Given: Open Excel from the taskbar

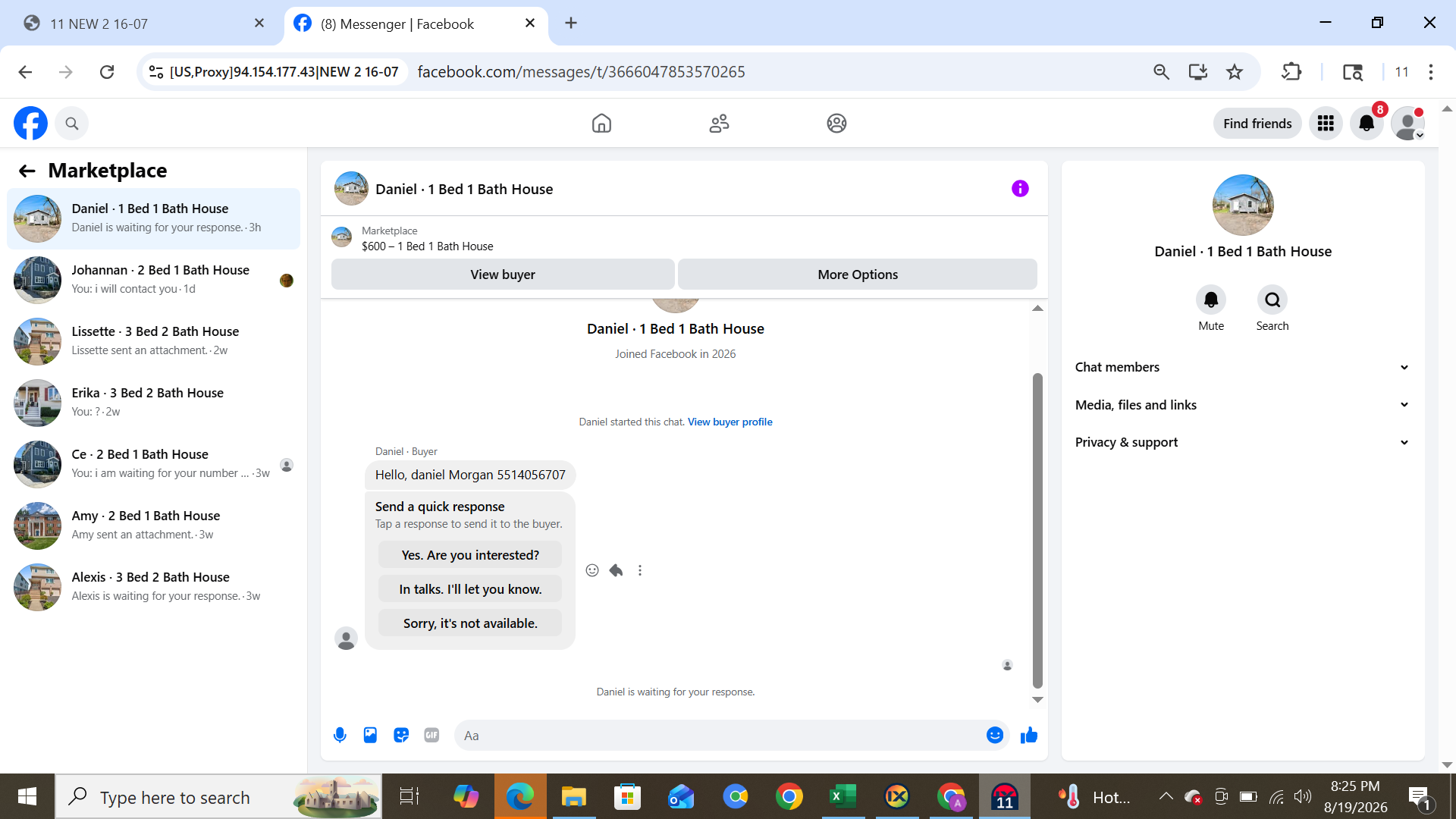Looking at the screenshot, I should 843,796.
